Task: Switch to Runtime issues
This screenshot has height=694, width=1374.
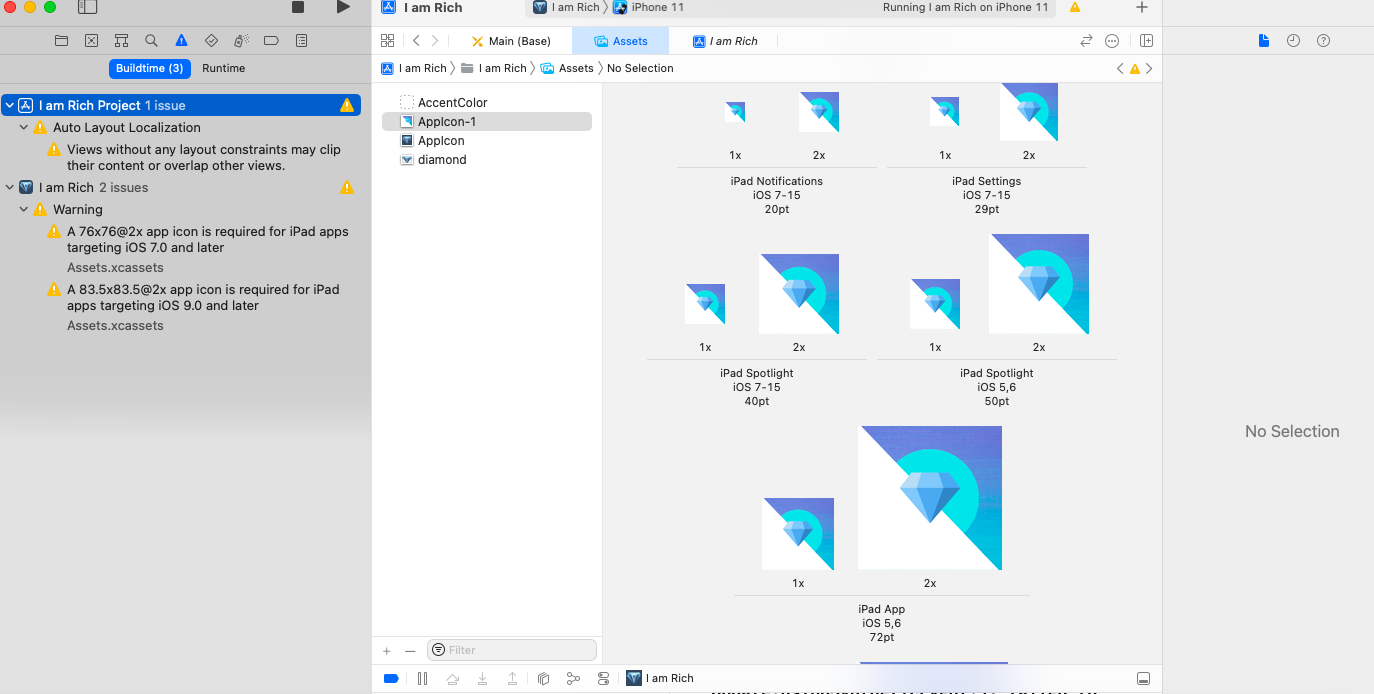Action: [x=223, y=68]
